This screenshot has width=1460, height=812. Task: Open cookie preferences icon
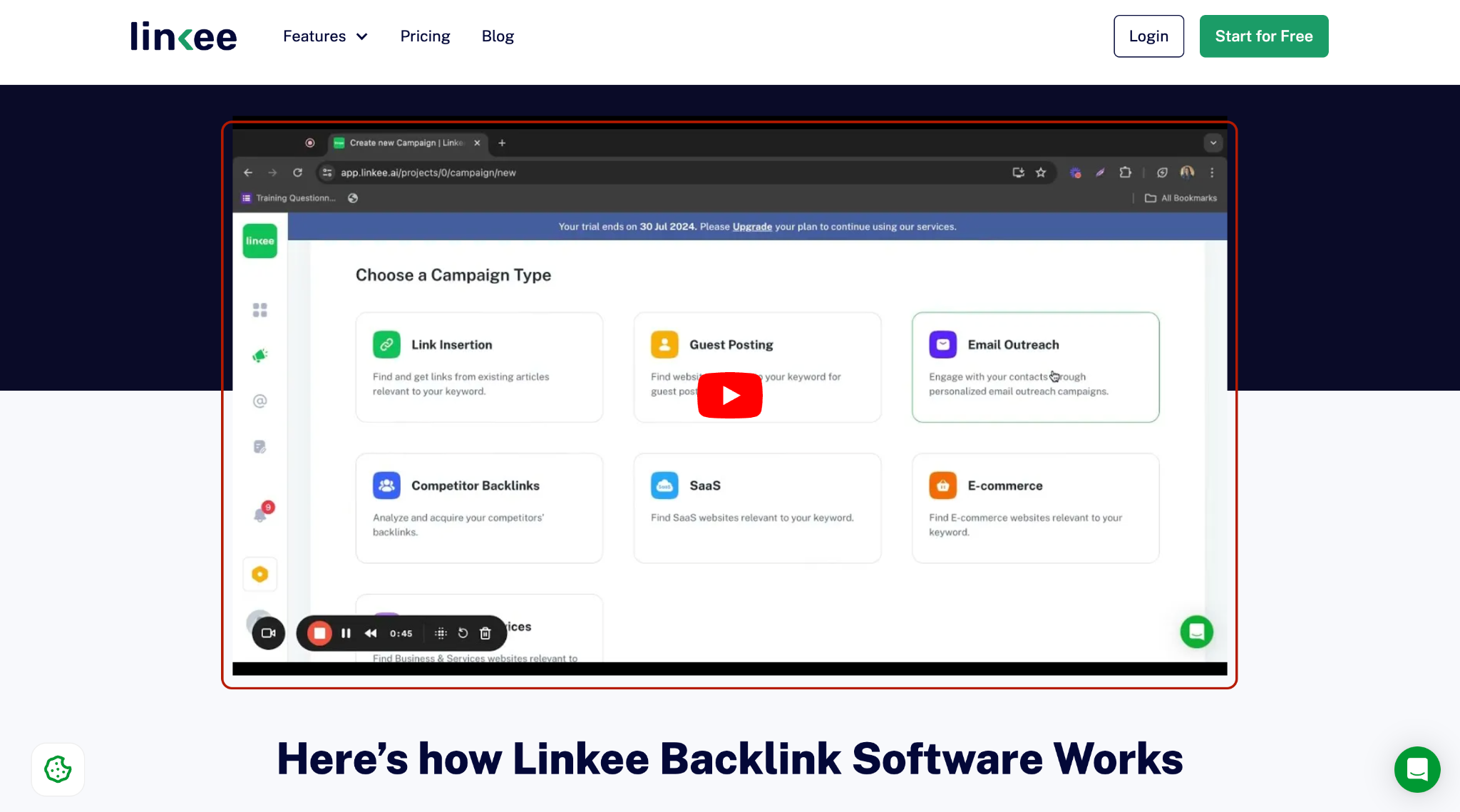pos(58,769)
